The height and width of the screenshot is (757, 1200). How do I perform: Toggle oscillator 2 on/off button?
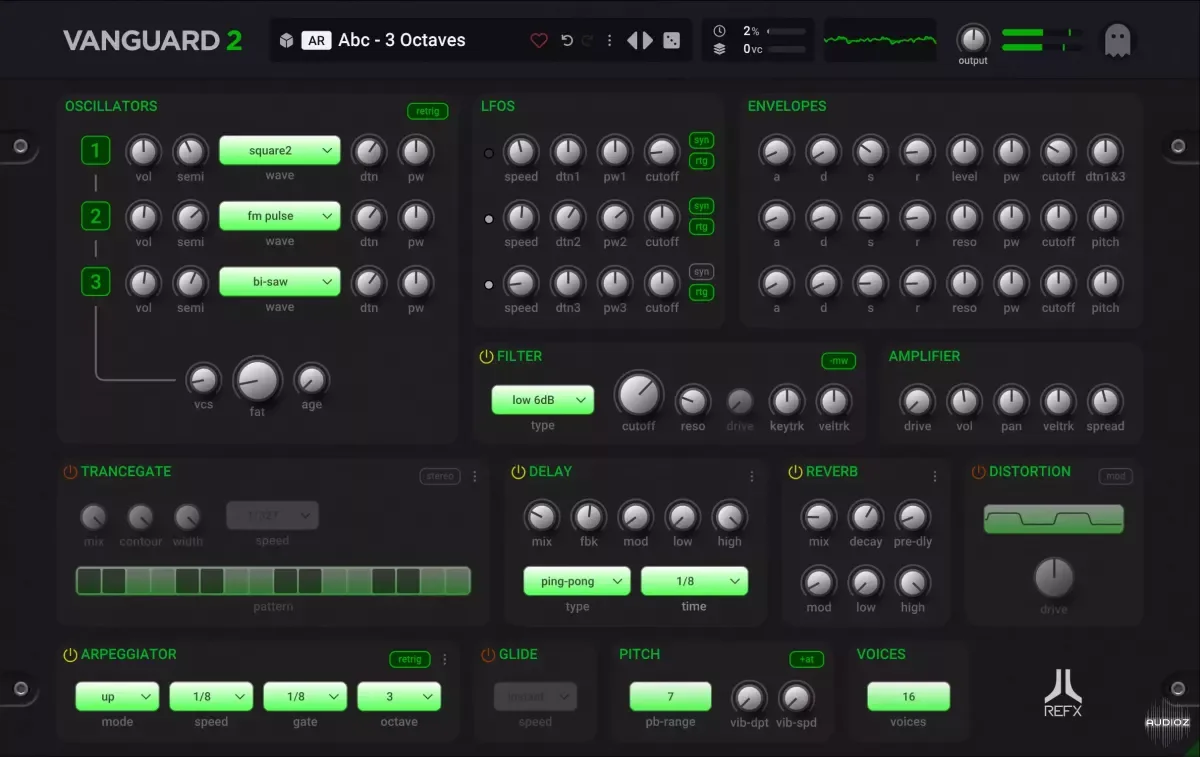click(x=96, y=216)
